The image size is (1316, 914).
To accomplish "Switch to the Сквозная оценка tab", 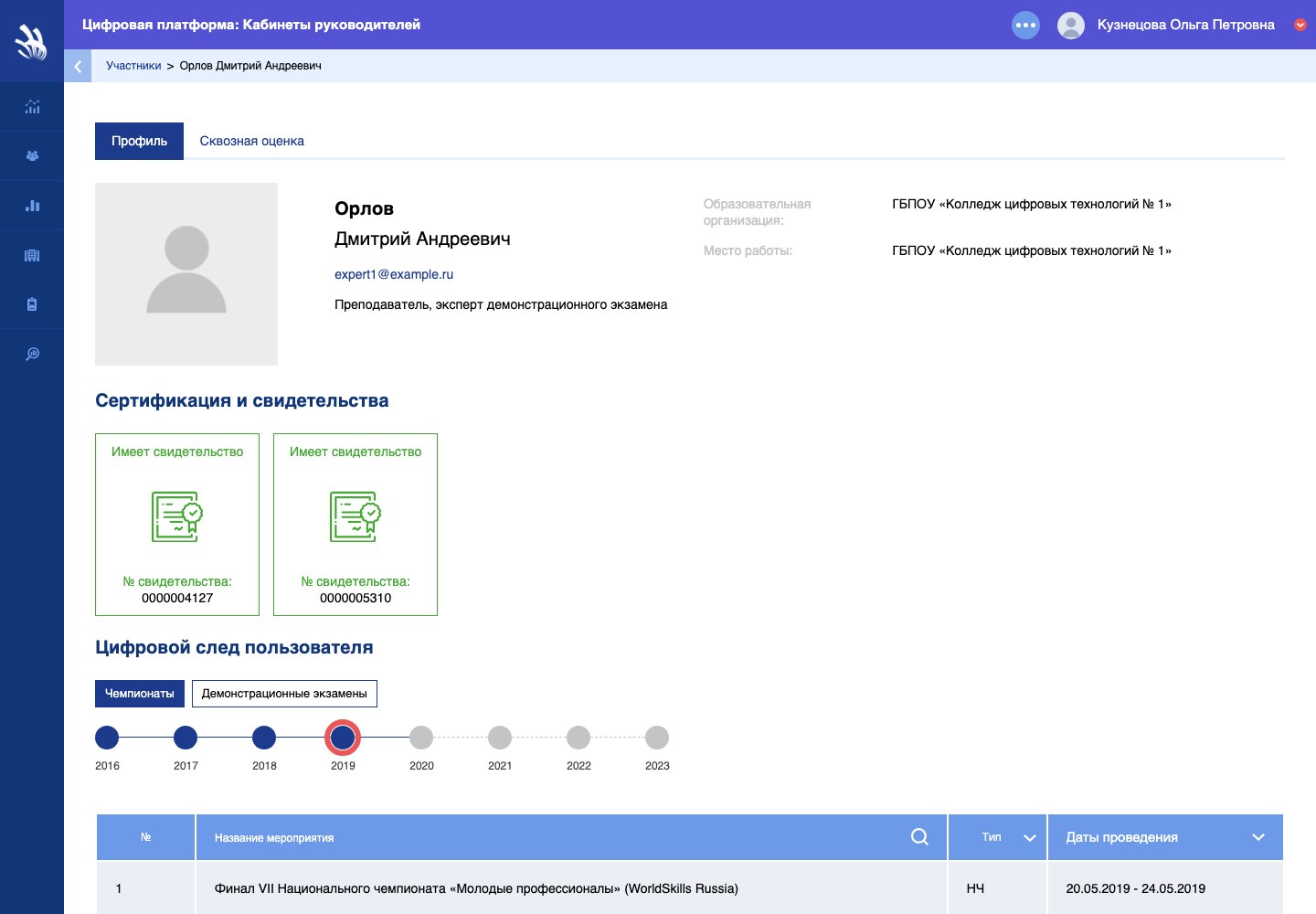I will coord(252,141).
